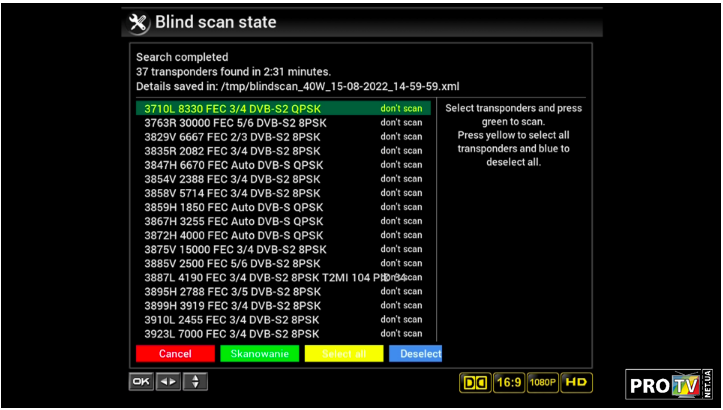Click the up/down arrows key icon
723x410 pixels.
195,381
